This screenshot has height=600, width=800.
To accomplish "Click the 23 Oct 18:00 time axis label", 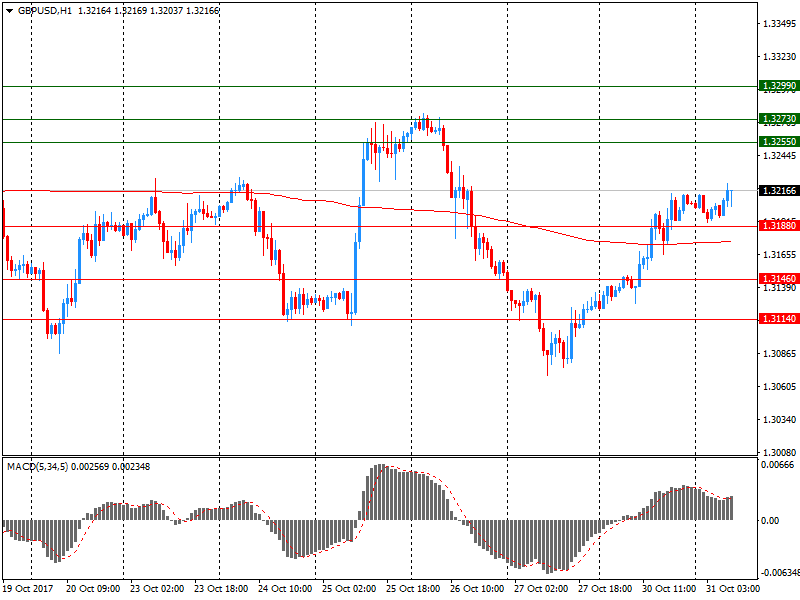I will pyautogui.click(x=221, y=588).
